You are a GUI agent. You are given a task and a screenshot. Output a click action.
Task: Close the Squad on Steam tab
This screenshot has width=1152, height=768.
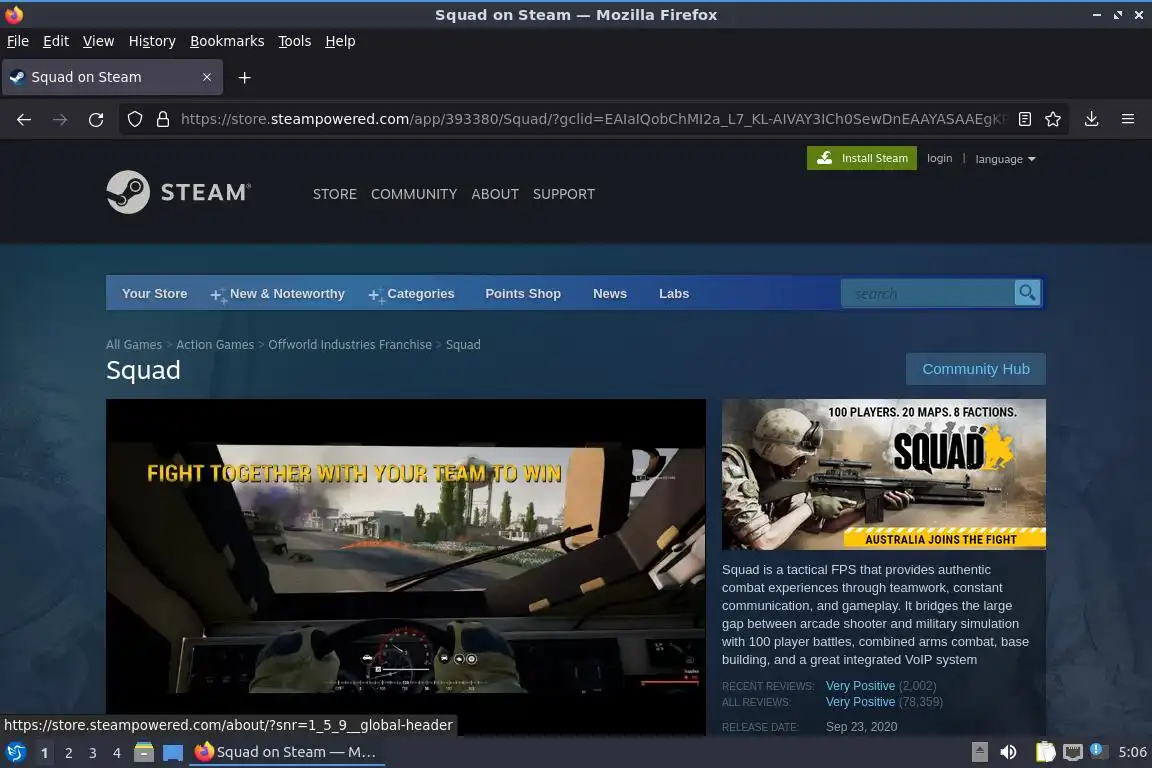pos(207,77)
